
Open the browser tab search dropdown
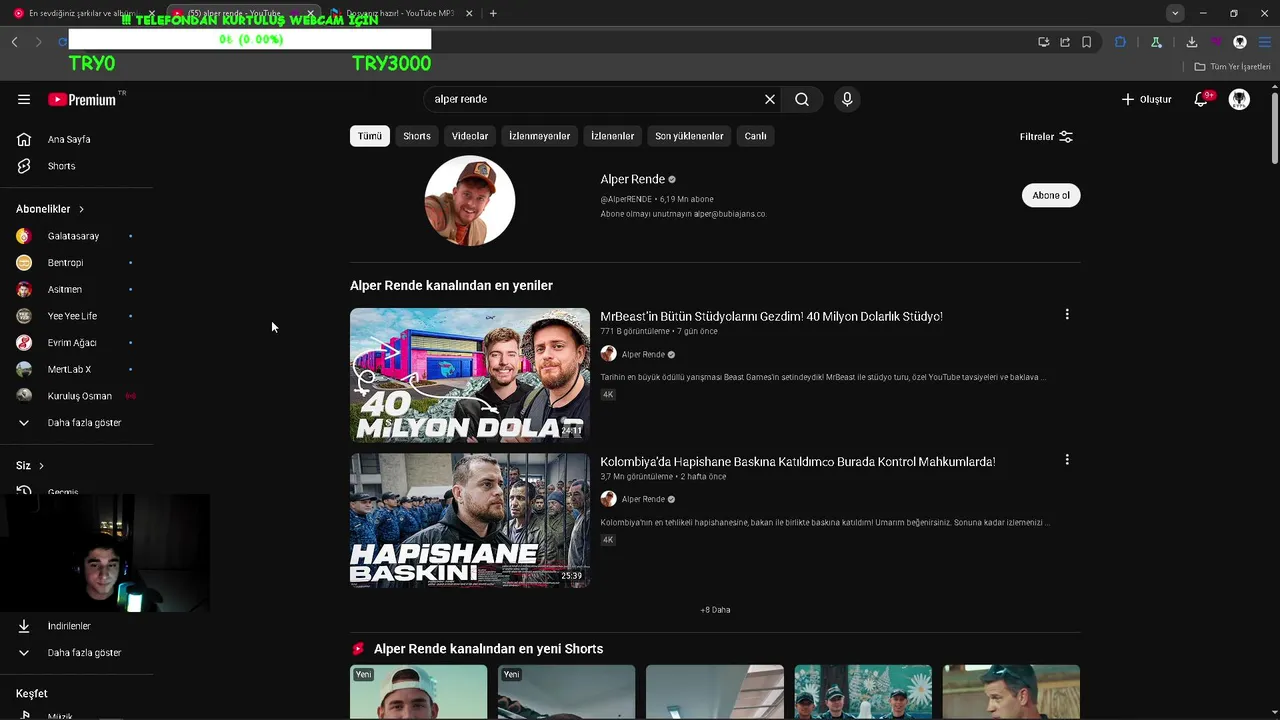(1175, 13)
